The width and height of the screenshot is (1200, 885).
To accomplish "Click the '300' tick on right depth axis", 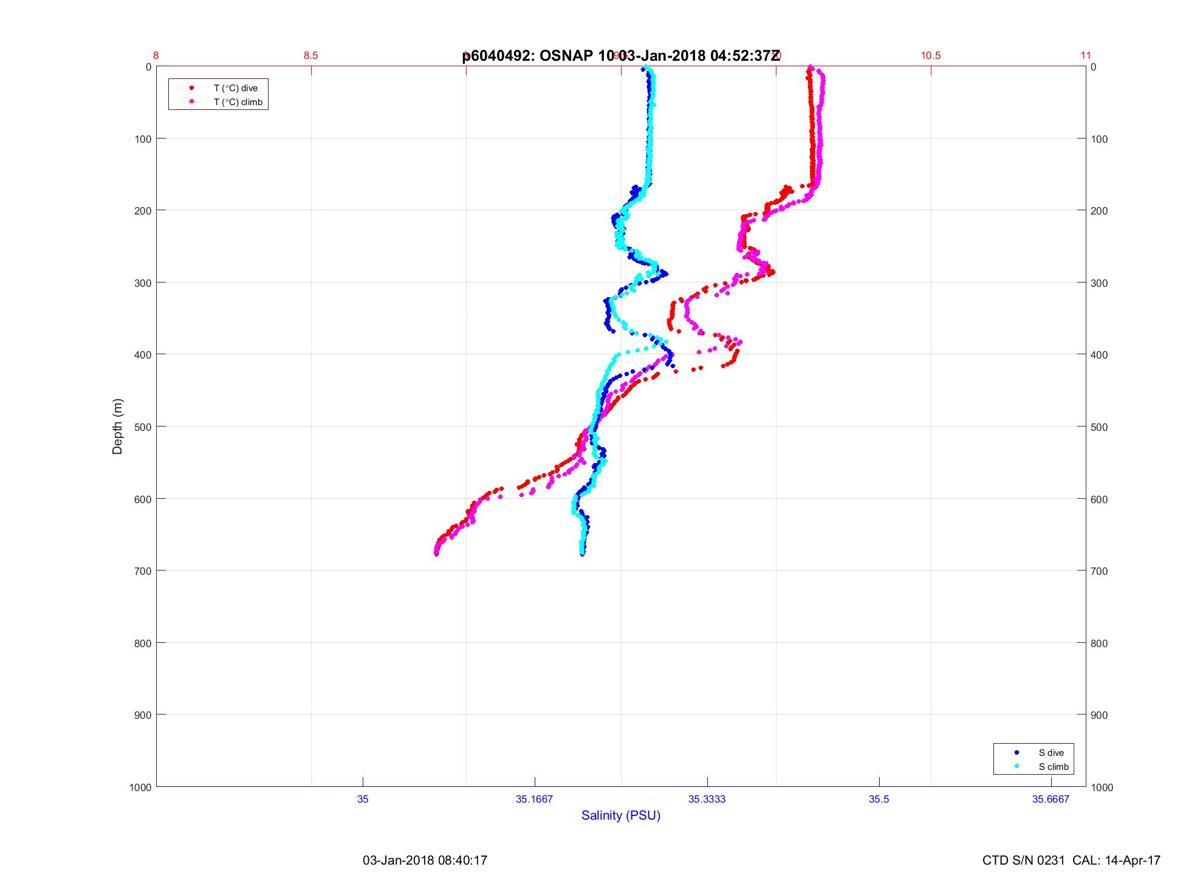I will (x=1100, y=283).
